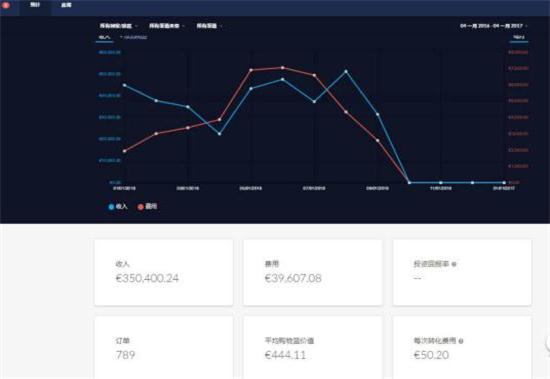Click the 收入 €350,400.24 summary card

164,273
